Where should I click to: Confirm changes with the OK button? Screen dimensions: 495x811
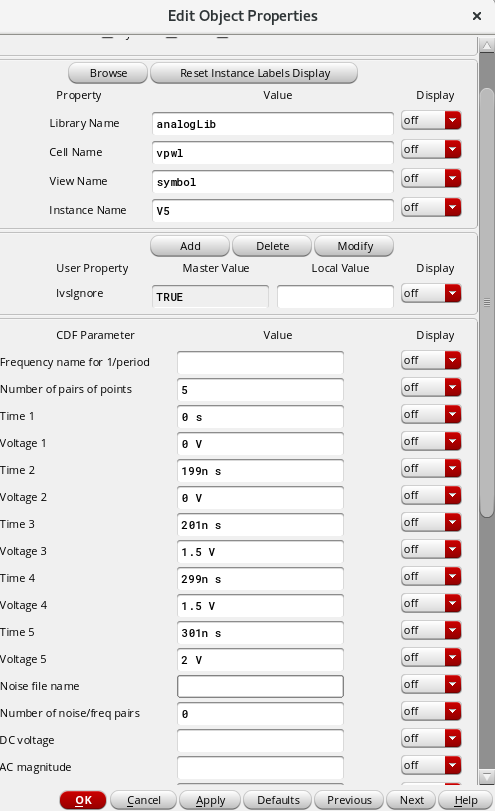pos(83,800)
